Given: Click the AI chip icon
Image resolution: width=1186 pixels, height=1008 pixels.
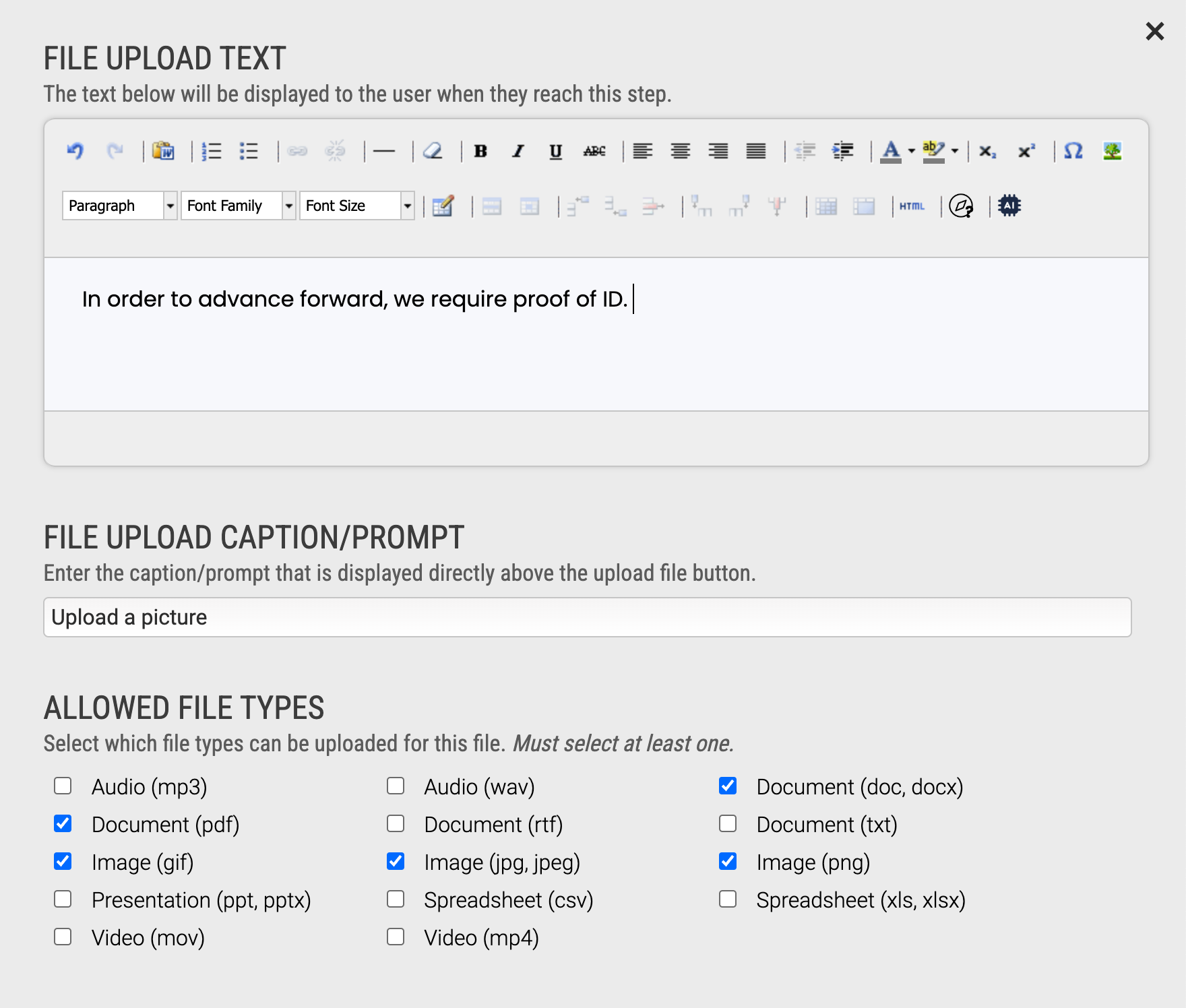Looking at the screenshot, I should pos(1009,206).
